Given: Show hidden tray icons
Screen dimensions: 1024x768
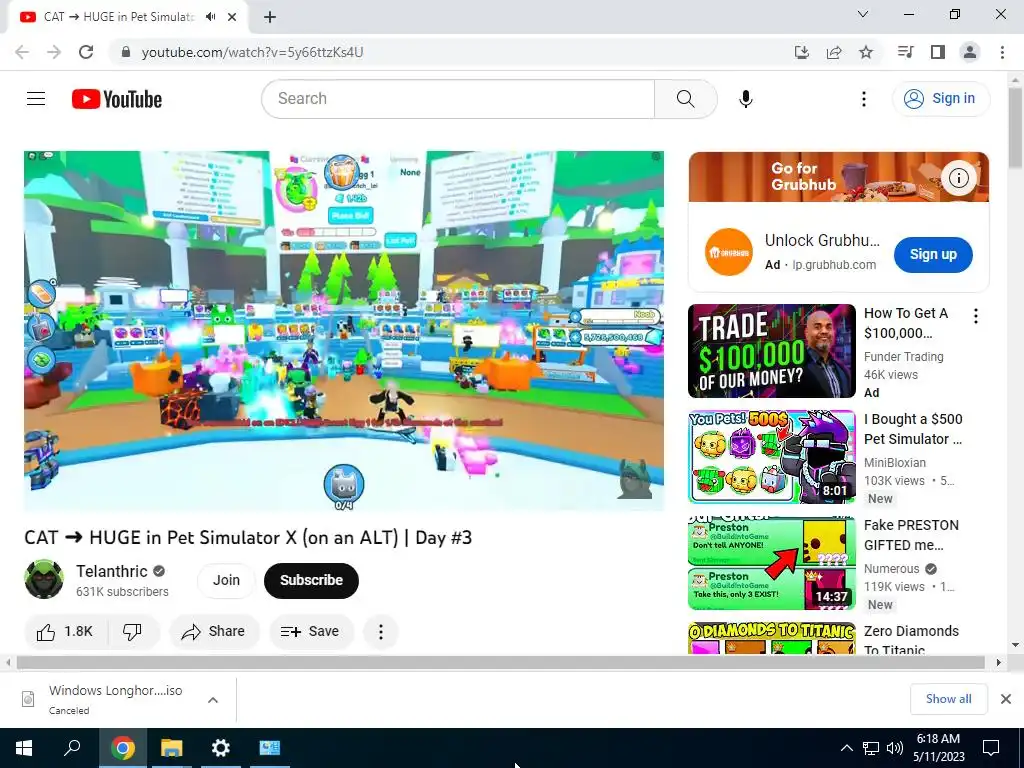Looking at the screenshot, I should tap(846, 748).
